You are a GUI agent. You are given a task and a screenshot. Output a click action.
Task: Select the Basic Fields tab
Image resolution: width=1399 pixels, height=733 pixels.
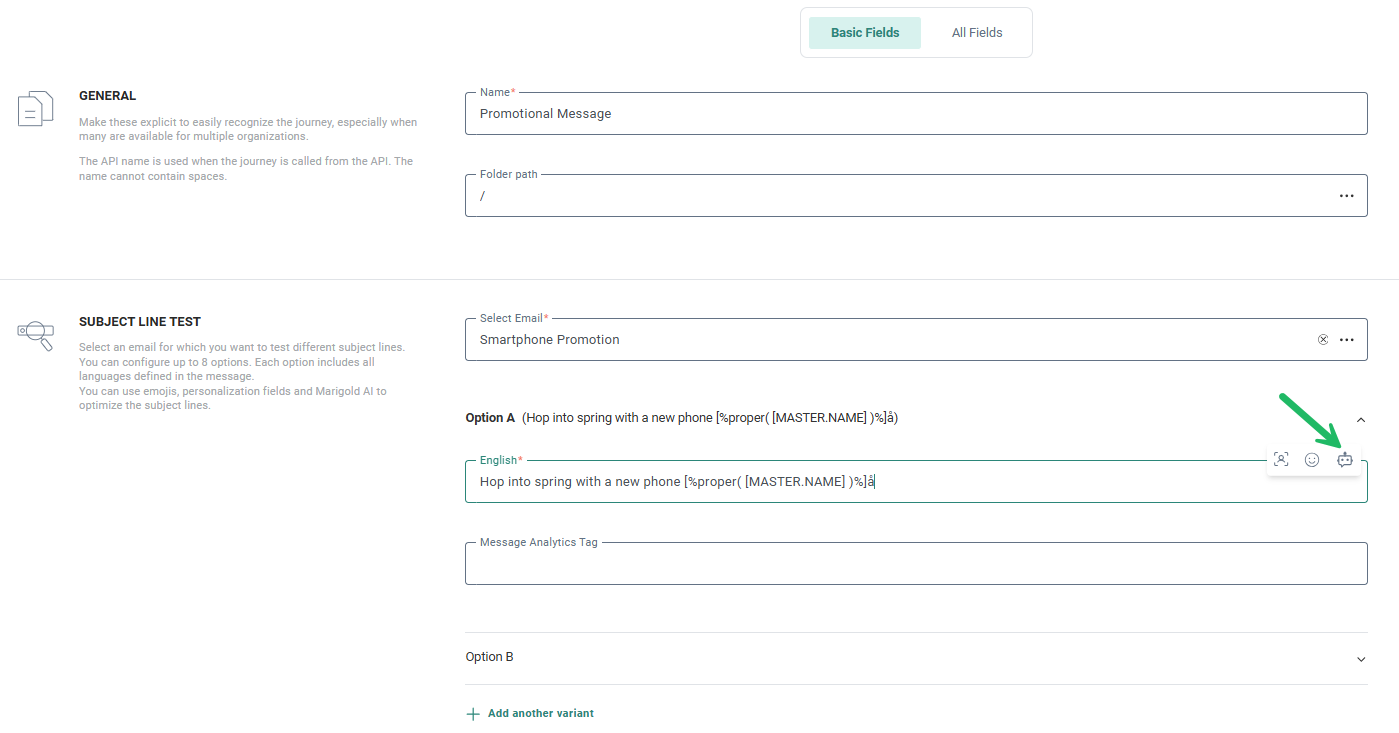coord(864,33)
